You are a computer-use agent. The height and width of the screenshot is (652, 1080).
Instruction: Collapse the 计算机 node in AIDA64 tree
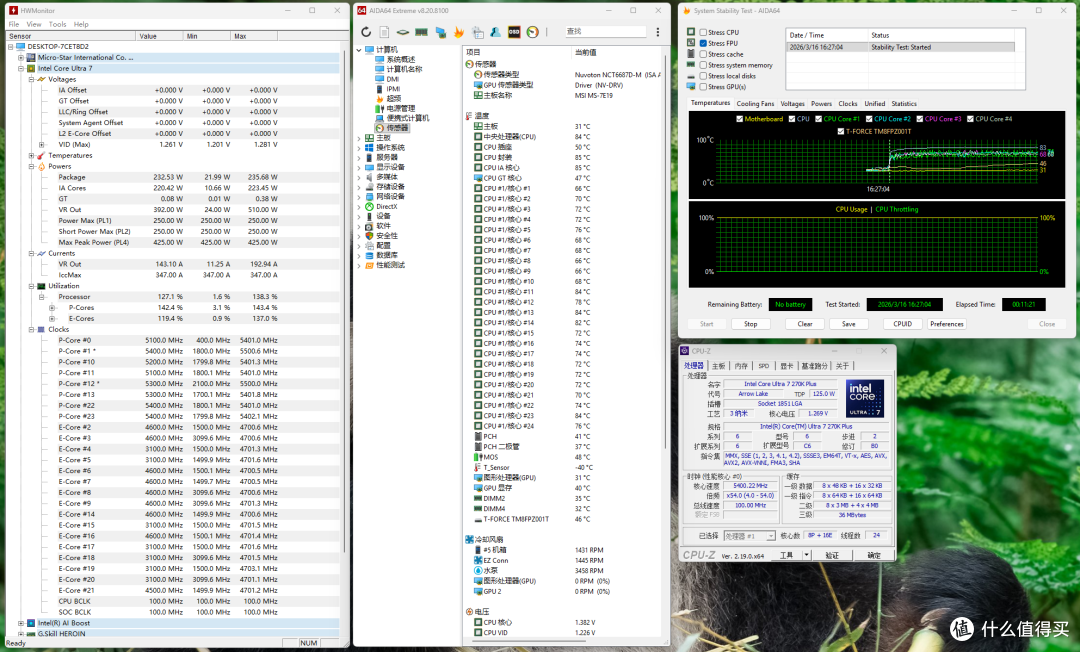[359, 50]
